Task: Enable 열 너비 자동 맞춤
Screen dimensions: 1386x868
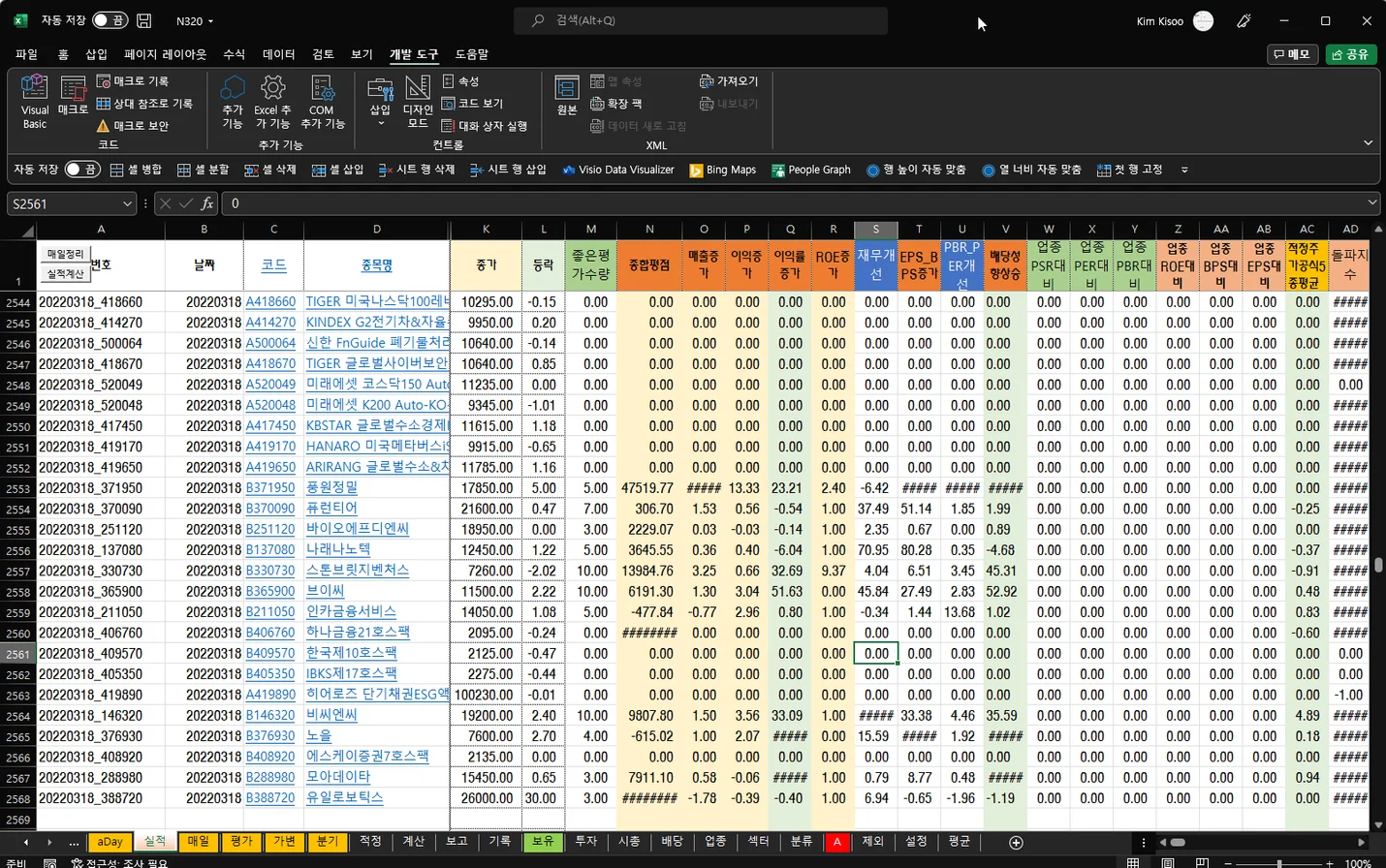Action: [1031, 170]
